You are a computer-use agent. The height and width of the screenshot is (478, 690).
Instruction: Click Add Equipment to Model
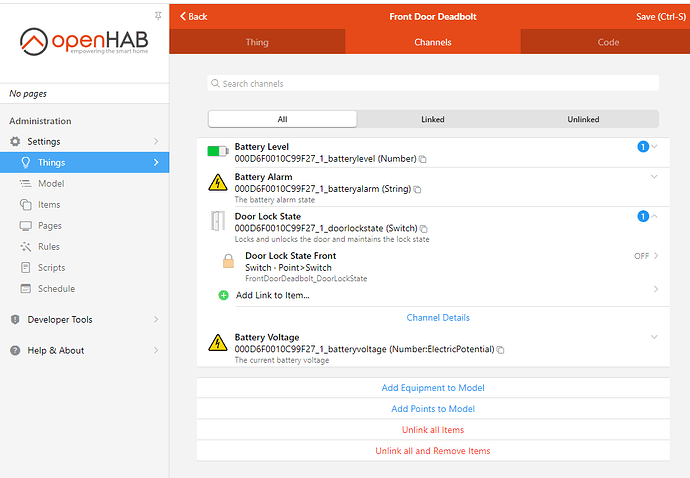(x=432, y=388)
